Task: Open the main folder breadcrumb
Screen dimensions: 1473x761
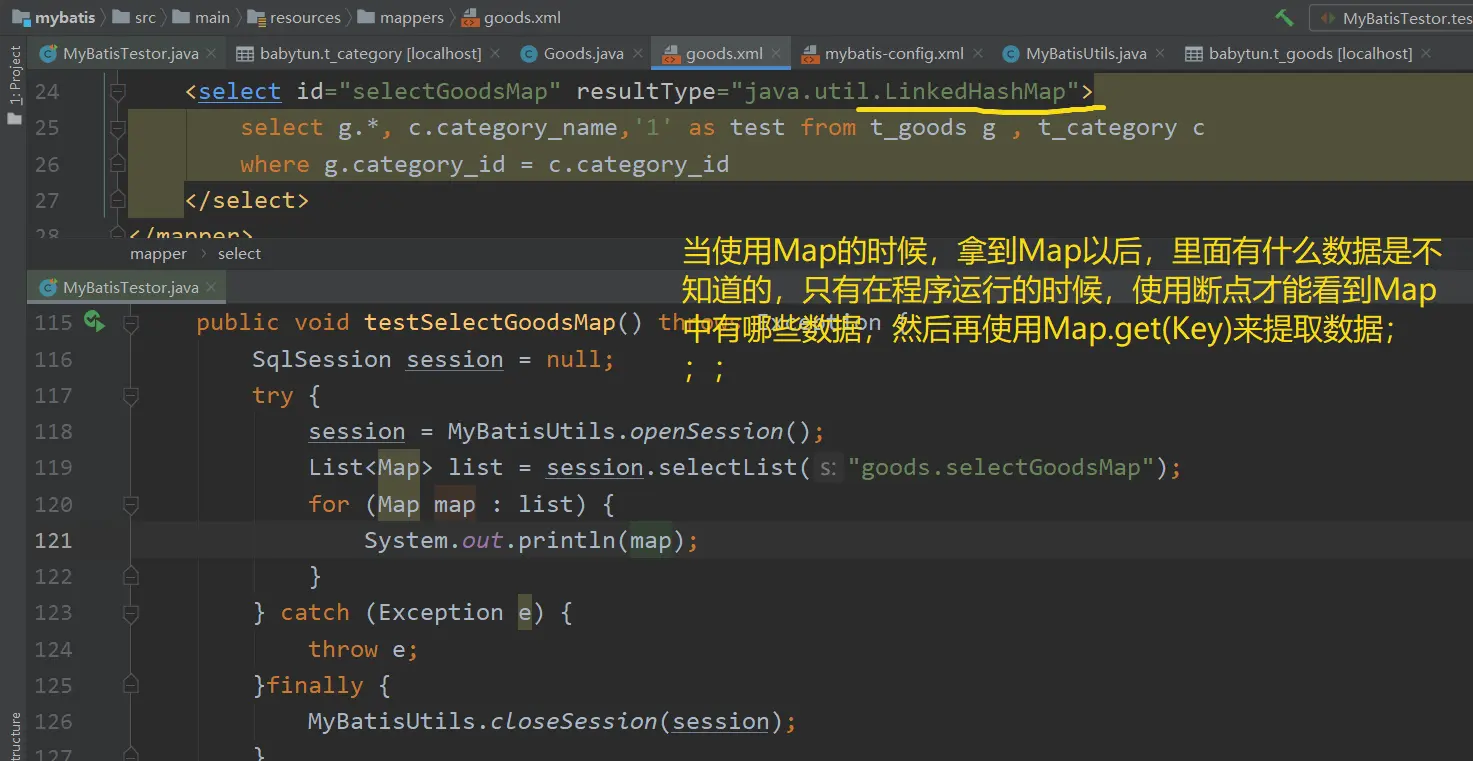Action: point(202,18)
